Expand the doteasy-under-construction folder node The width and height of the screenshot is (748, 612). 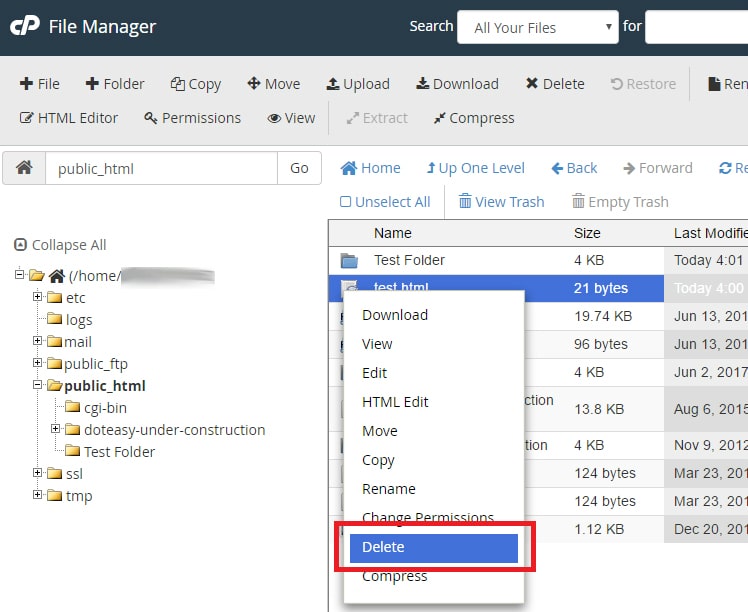click(55, 428)
